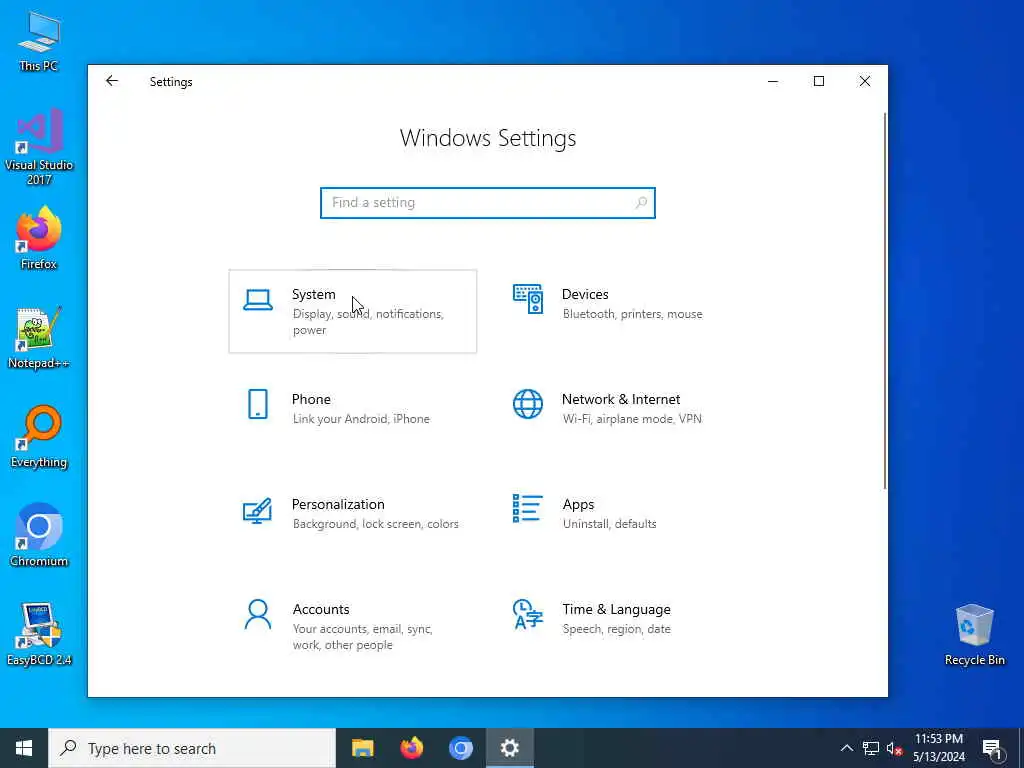Go back using the Settings back arrow
1024x768 pixels.
click(x=112, y=81)
